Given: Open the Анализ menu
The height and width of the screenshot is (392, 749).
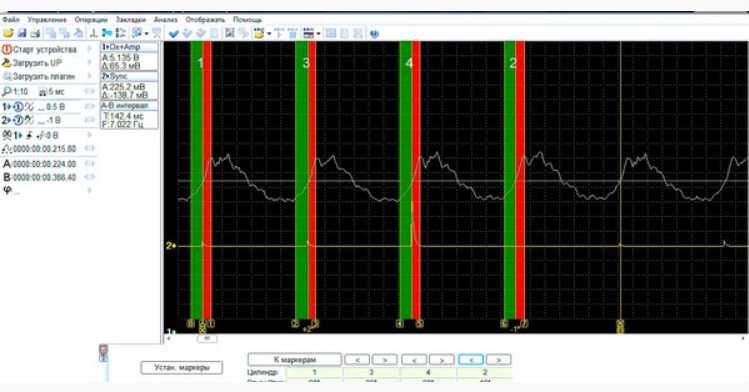Looking at the screenshot, I should coord(165,20).
